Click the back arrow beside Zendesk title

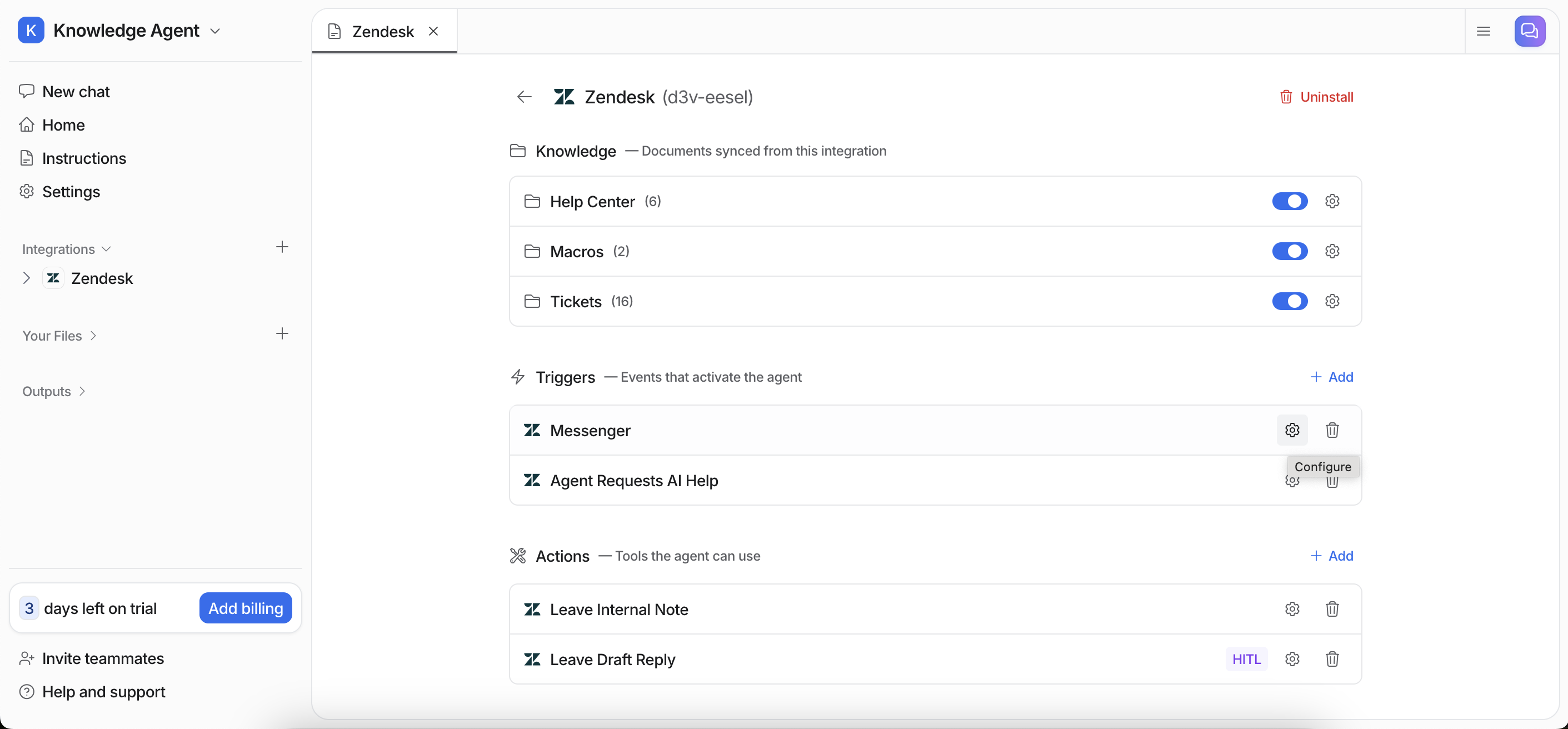(x=524, y=97)
